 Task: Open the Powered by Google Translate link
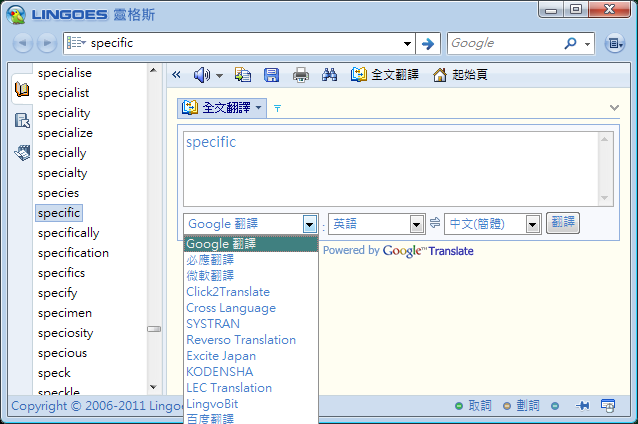pos(398,251)
